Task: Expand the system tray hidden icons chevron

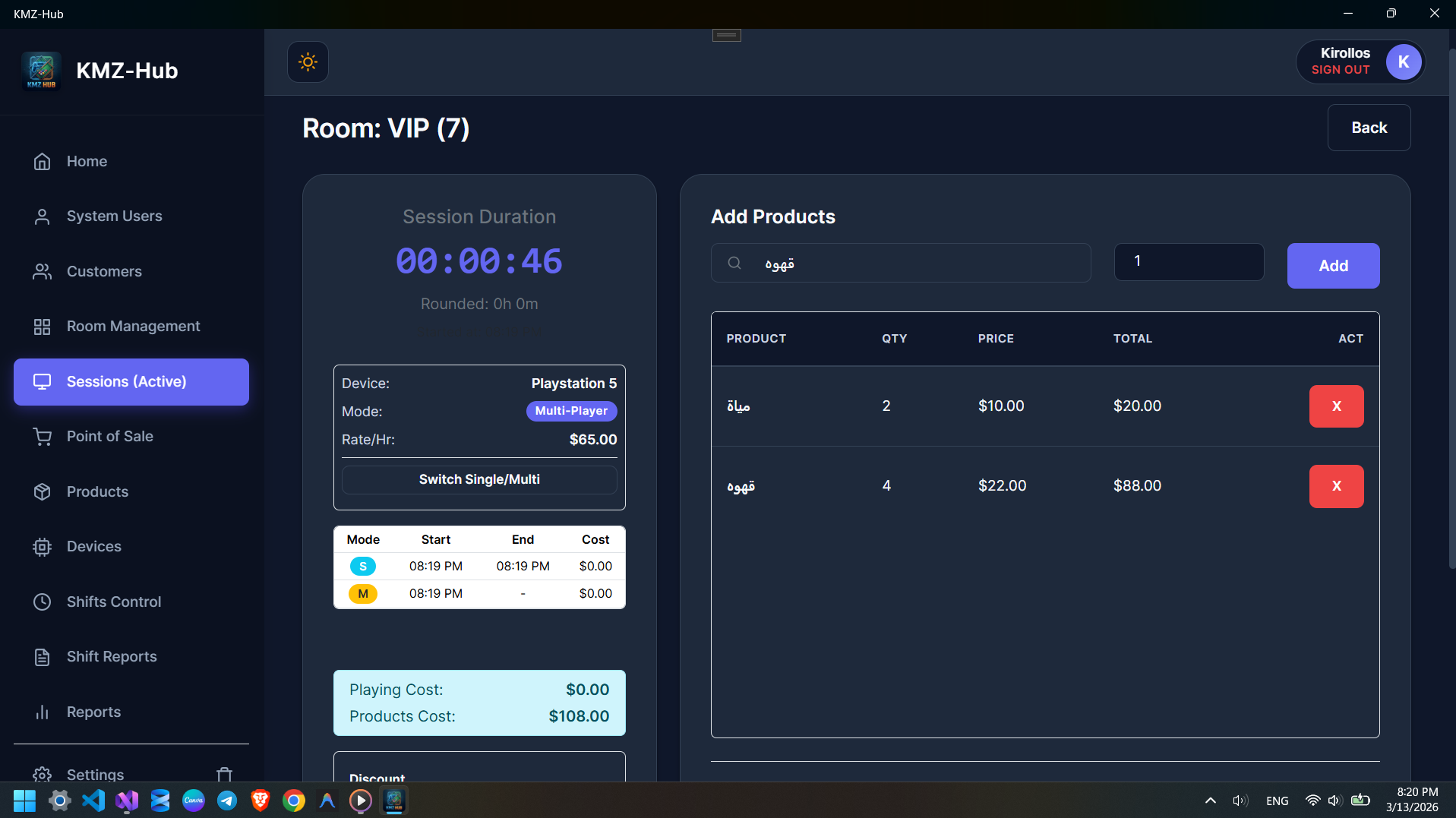Action: (1211, 801)
